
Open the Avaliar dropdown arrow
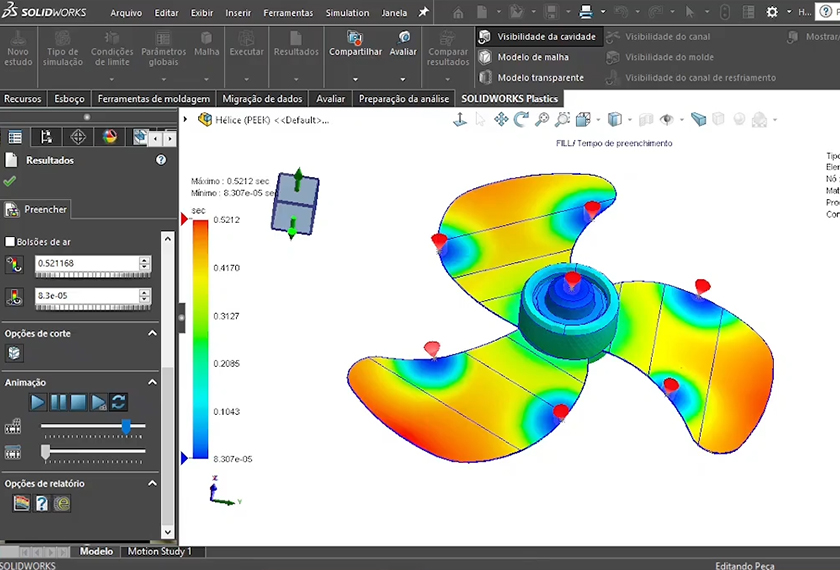[403, 79]
